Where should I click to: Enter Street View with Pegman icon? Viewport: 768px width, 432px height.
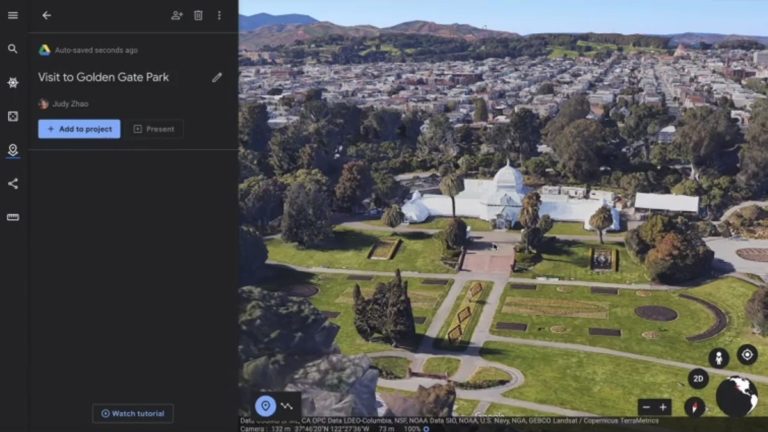pos(718,357)
